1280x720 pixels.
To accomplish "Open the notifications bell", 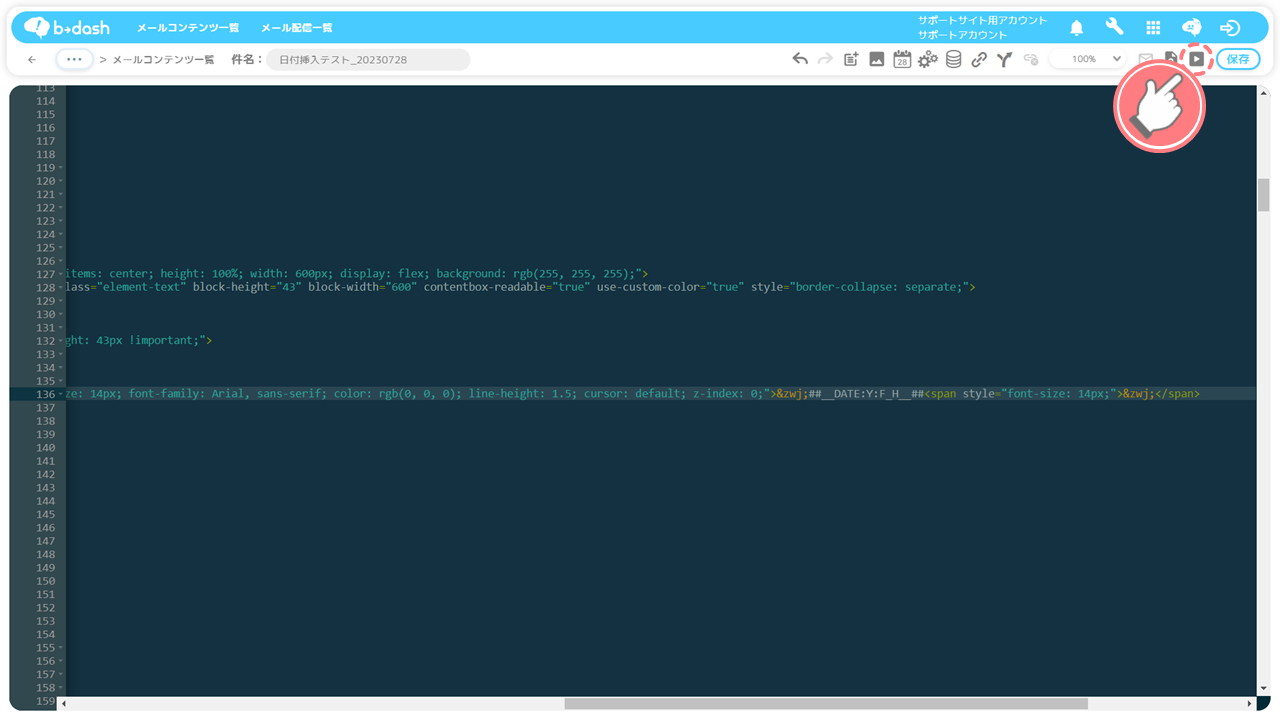I will click(1077, 28).
